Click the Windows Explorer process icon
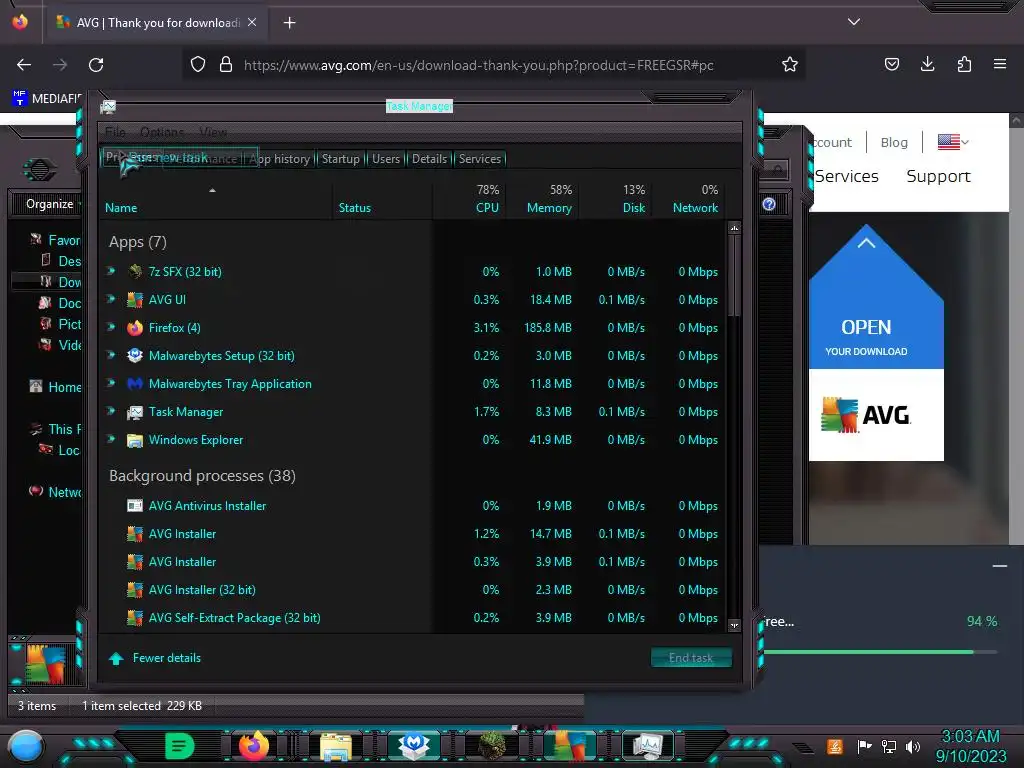 [x=135, y=440]
